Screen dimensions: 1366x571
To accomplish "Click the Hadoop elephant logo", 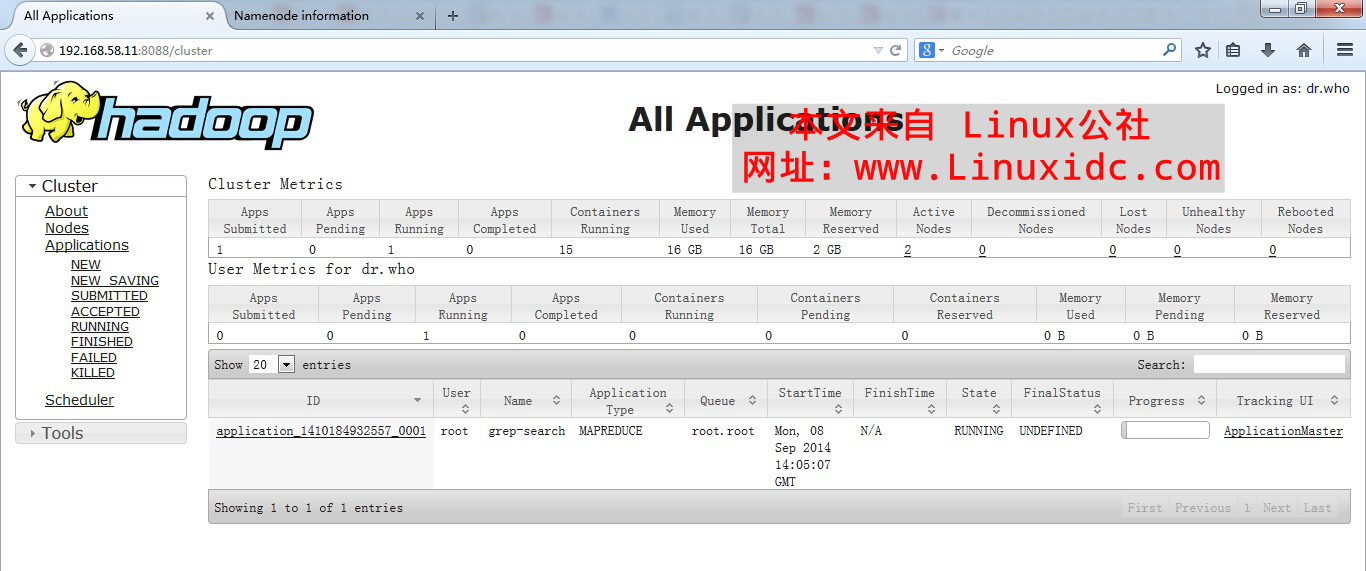I will point(166,116).
